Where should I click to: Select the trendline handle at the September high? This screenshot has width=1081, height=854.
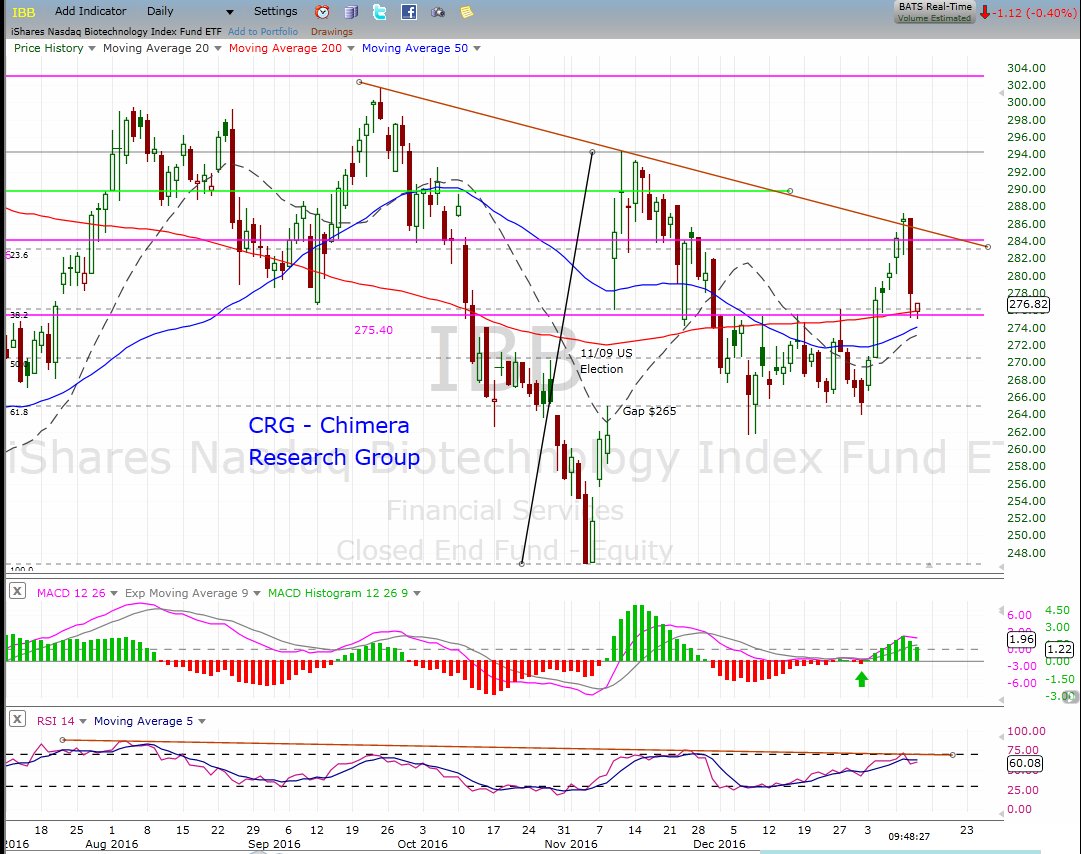(x=359, y=82)
